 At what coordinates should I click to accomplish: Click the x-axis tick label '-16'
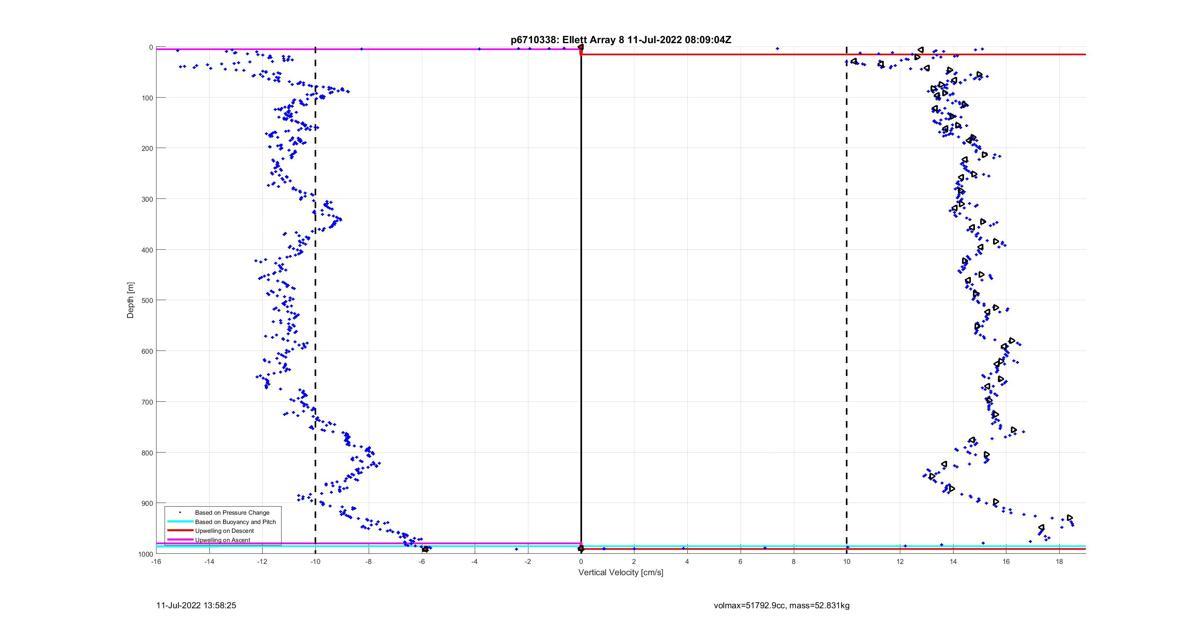coord(156,562)
